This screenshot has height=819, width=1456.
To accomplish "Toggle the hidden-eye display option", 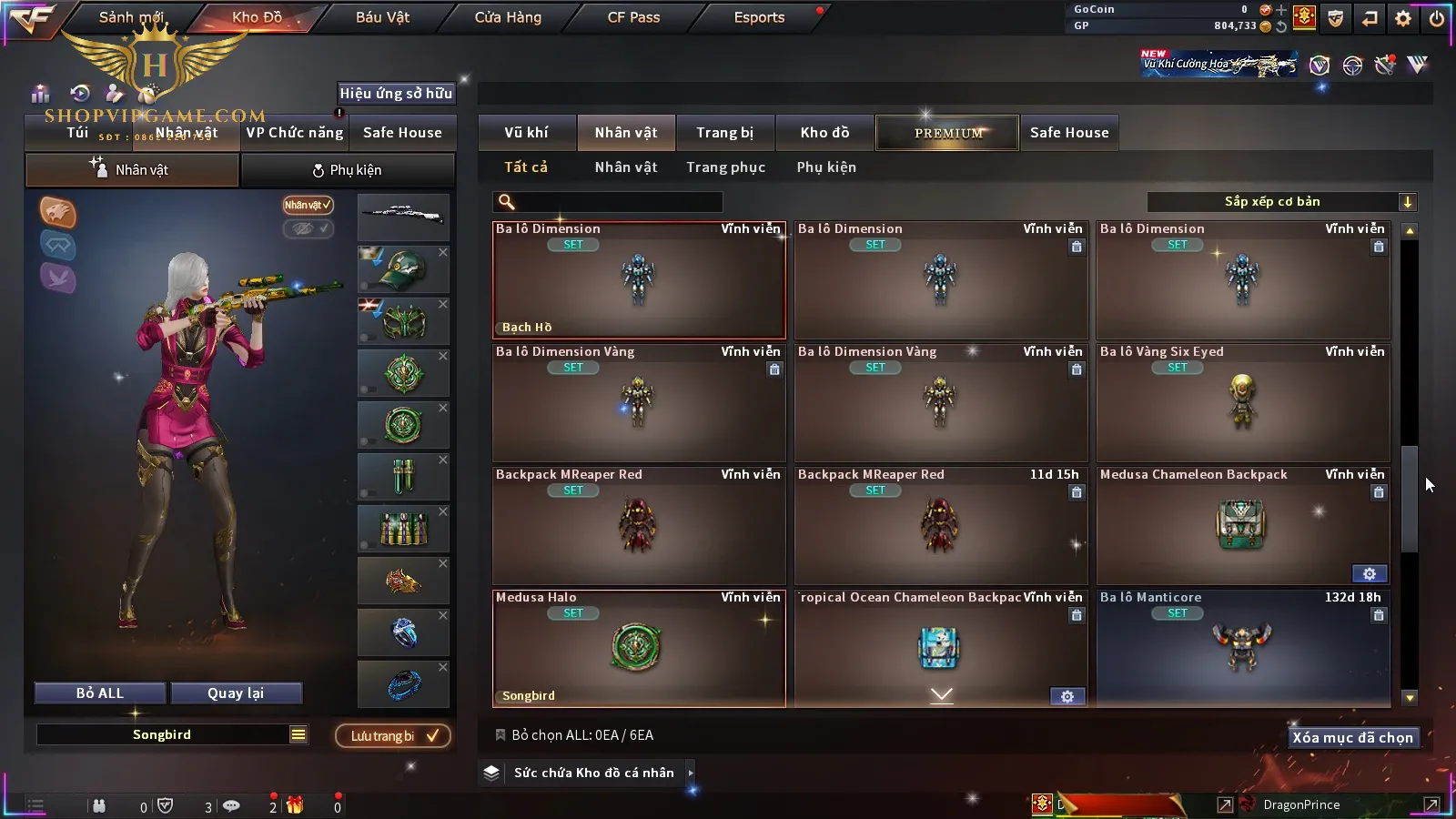I will point(308,228).
